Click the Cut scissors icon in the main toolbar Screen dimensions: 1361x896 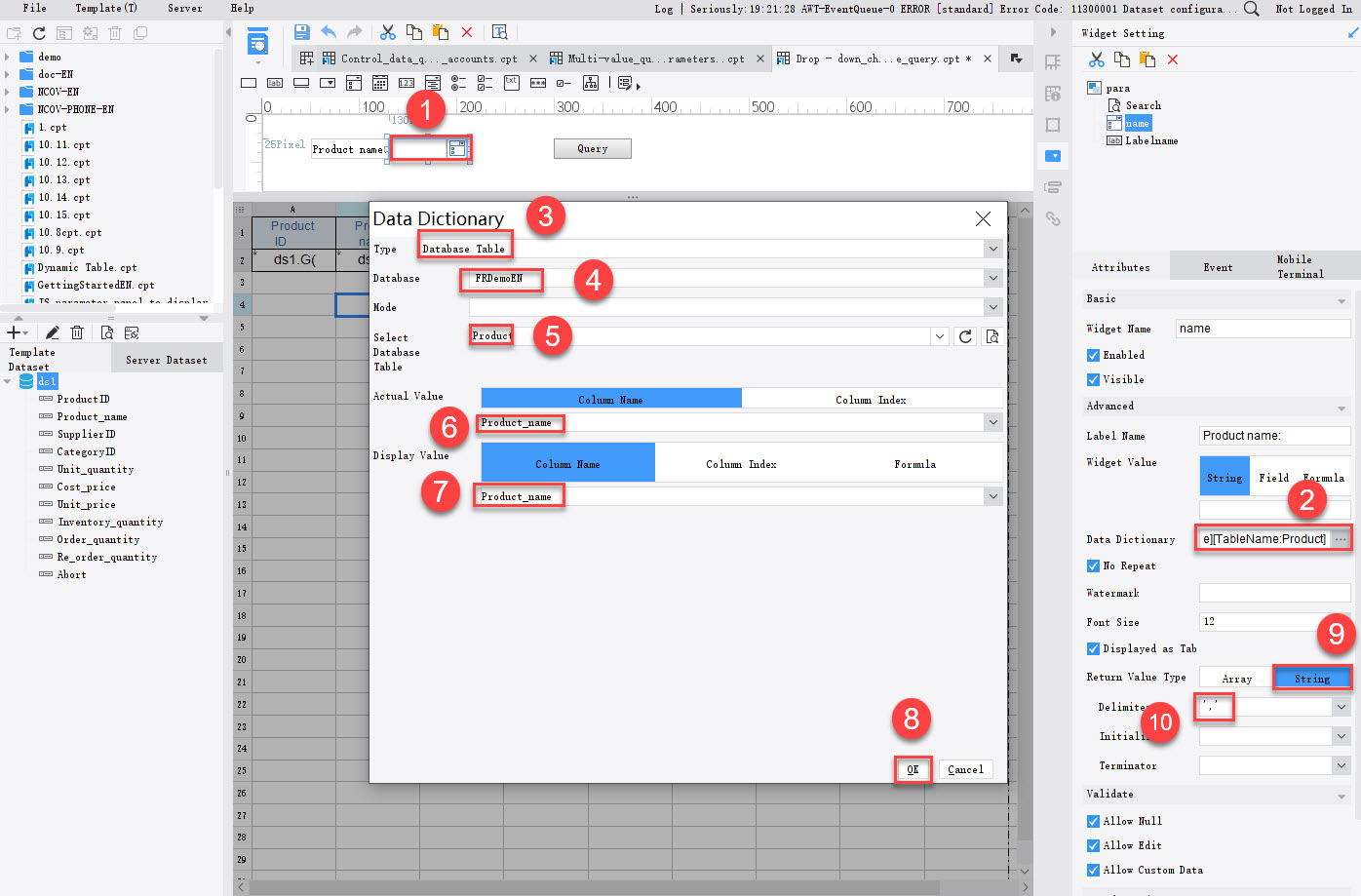pyautogui.click(x=388, y=32)
